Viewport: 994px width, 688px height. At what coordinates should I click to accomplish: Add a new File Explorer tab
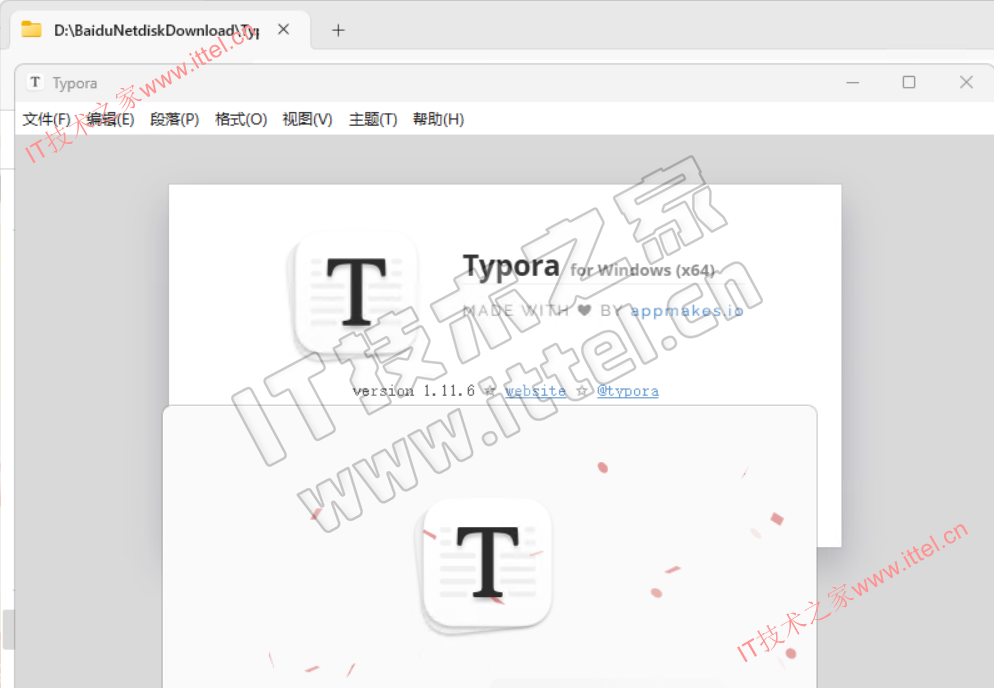(338, 30)
